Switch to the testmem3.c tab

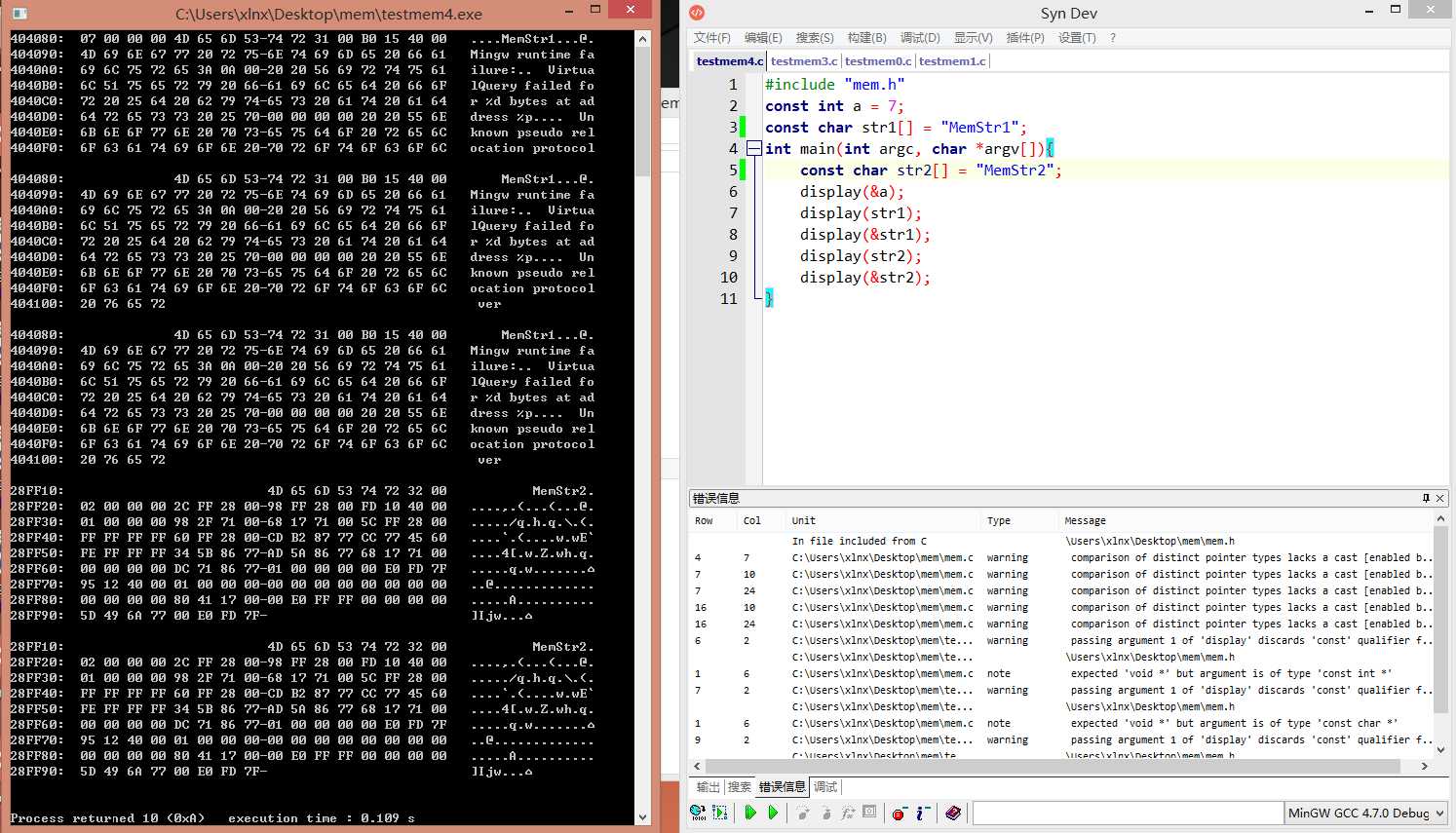(x=804, y=60)
